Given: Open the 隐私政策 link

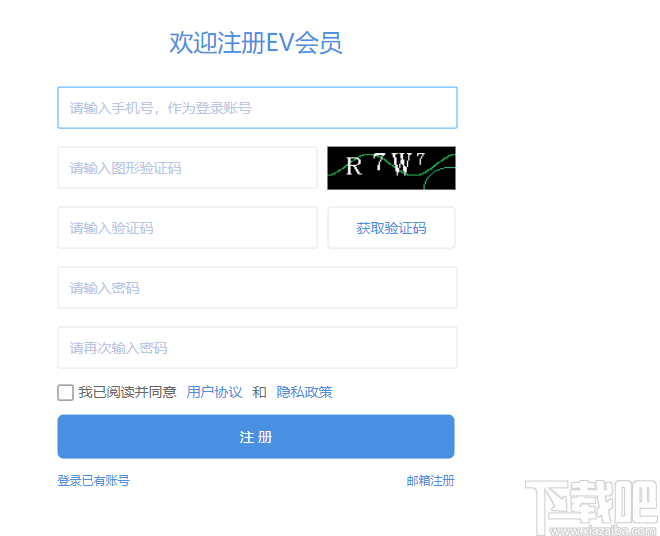Looking at the screenshot, I should click(304, 392).
